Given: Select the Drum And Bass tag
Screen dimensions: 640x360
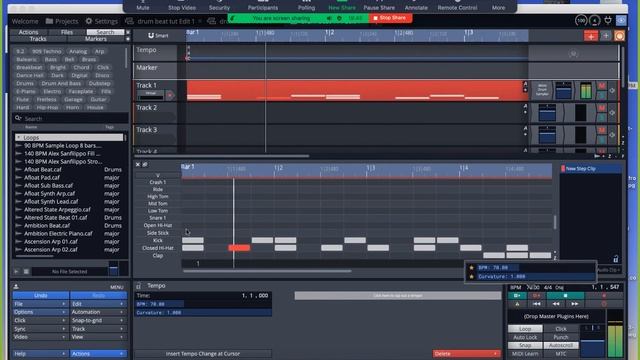Looking at the screenshot, I should click(x=61, y=83).
